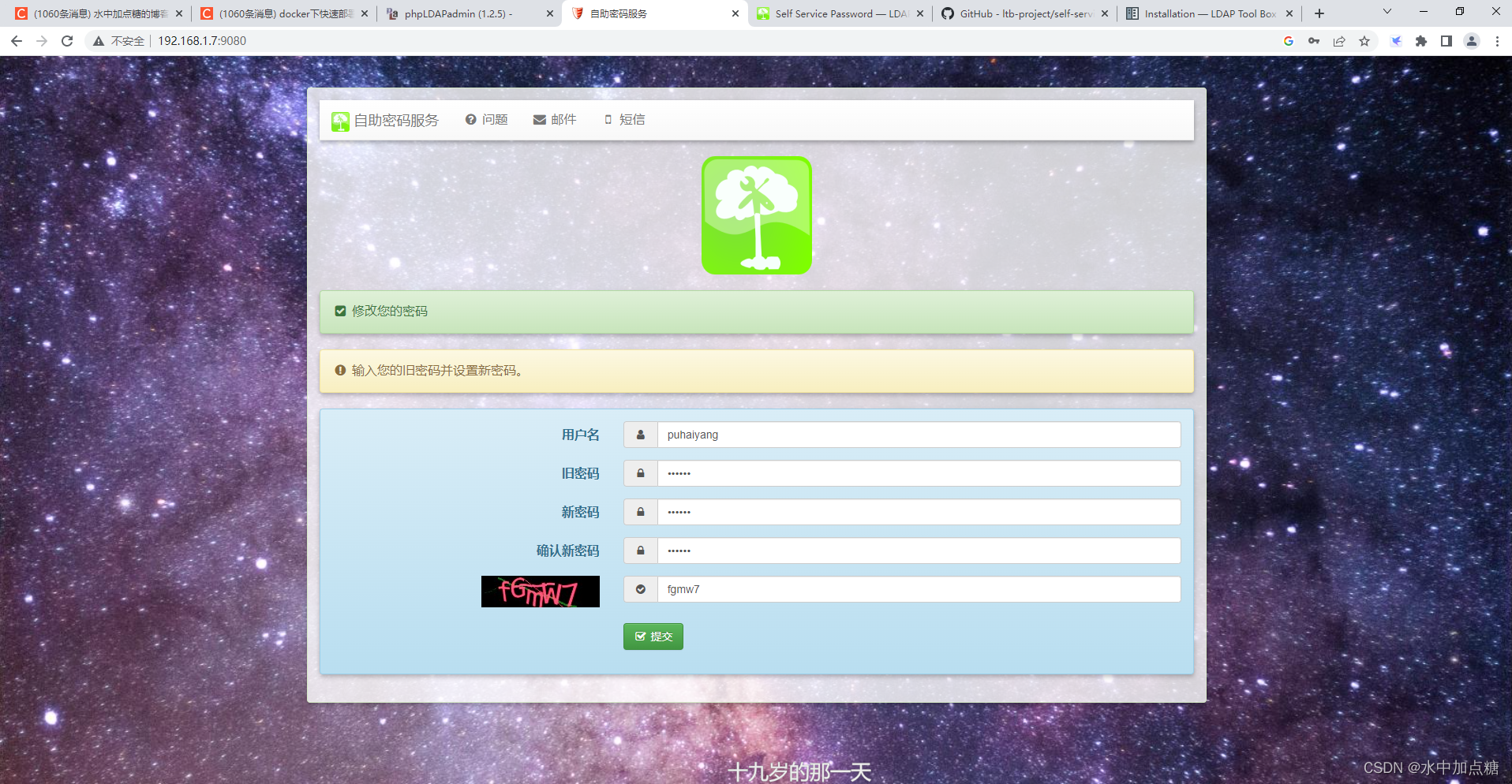Close the phpLDAPadmin tab
1512x784 pixels.
coord(550,13)
